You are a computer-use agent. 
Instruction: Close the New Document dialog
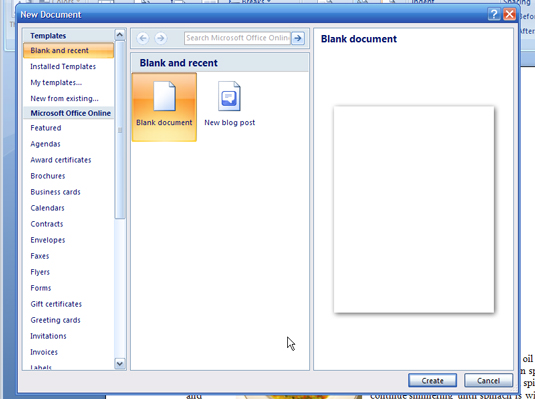[x=509, y=14]
